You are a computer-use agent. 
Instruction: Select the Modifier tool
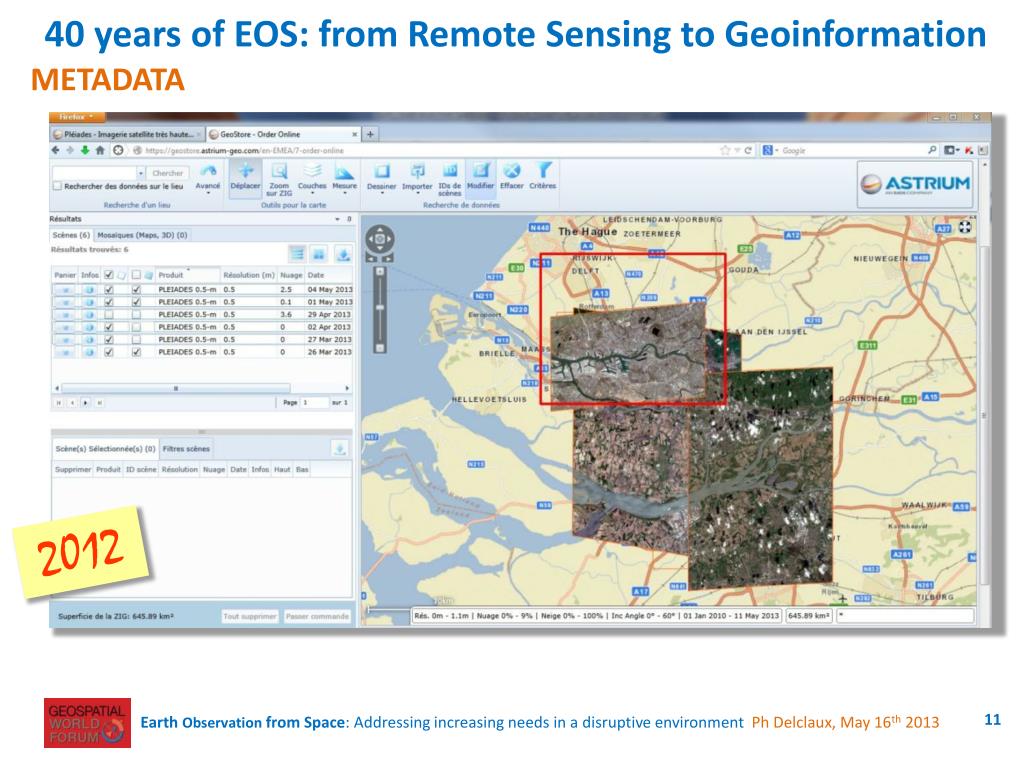[481, 178]
